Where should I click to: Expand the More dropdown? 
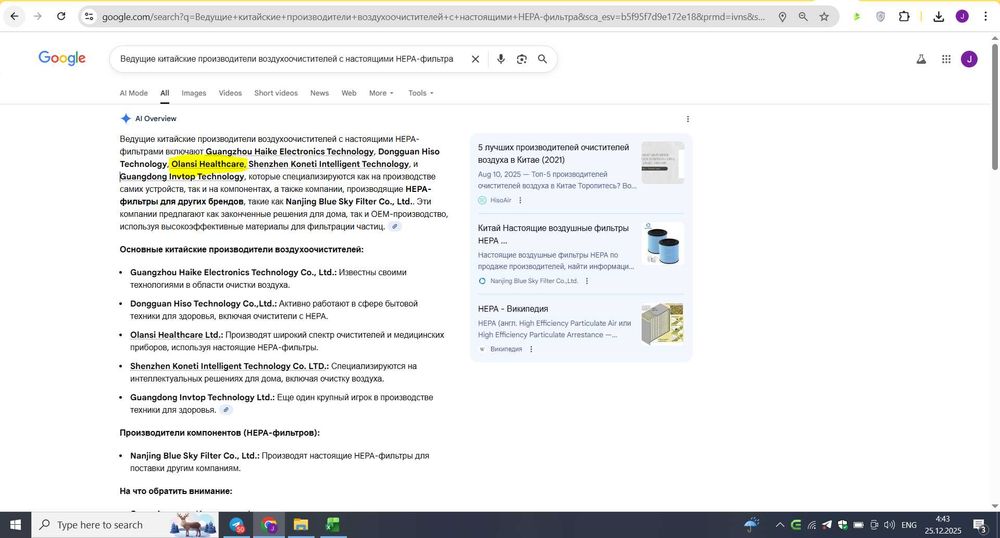[x=381, y=93]
